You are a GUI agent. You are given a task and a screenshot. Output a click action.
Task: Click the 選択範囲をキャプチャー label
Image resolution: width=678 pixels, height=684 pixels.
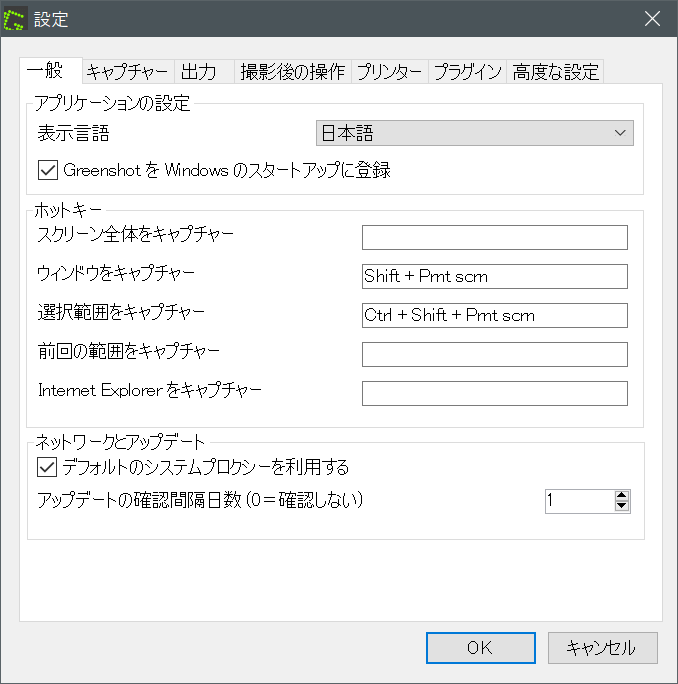coord(121,312)
